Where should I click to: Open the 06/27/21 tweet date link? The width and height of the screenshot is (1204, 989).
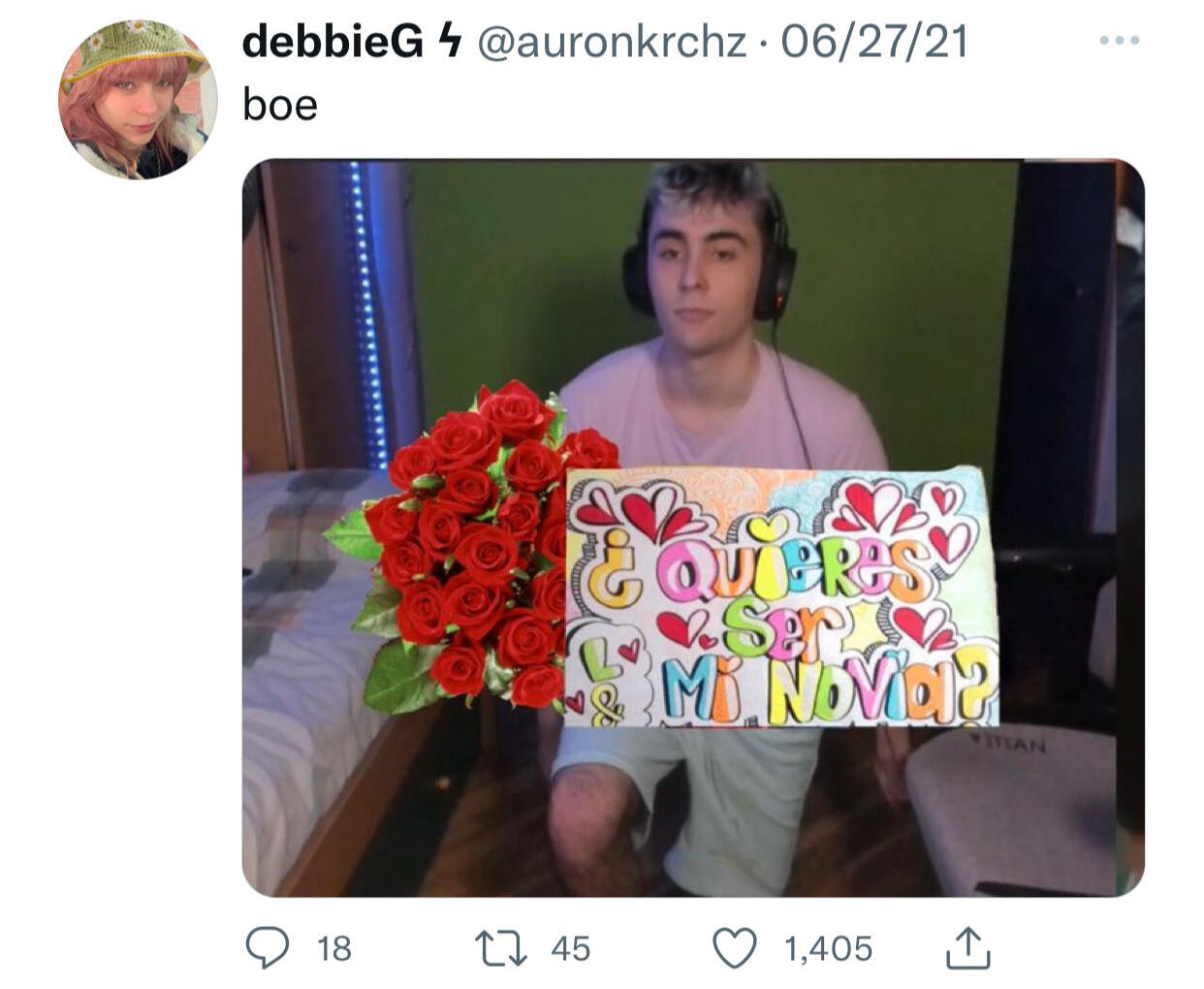pos(873,42)
